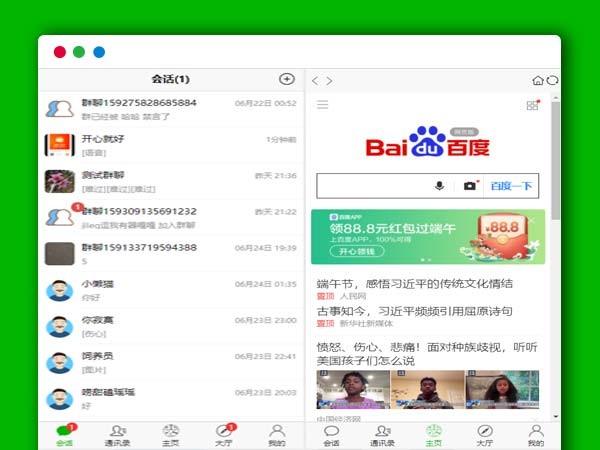600x450 pixels.
Task: Click the home icon in browser header
Action: 538,80
